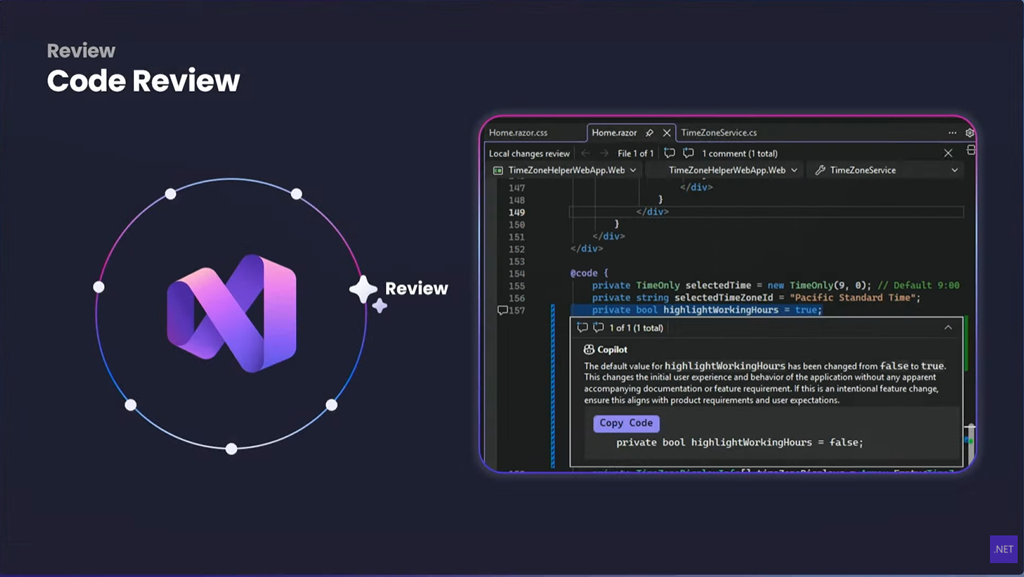This screenshot has width=1024, height=577.
Task: Click the sparkle icon beside Review
Action: (x=365, y=290)
